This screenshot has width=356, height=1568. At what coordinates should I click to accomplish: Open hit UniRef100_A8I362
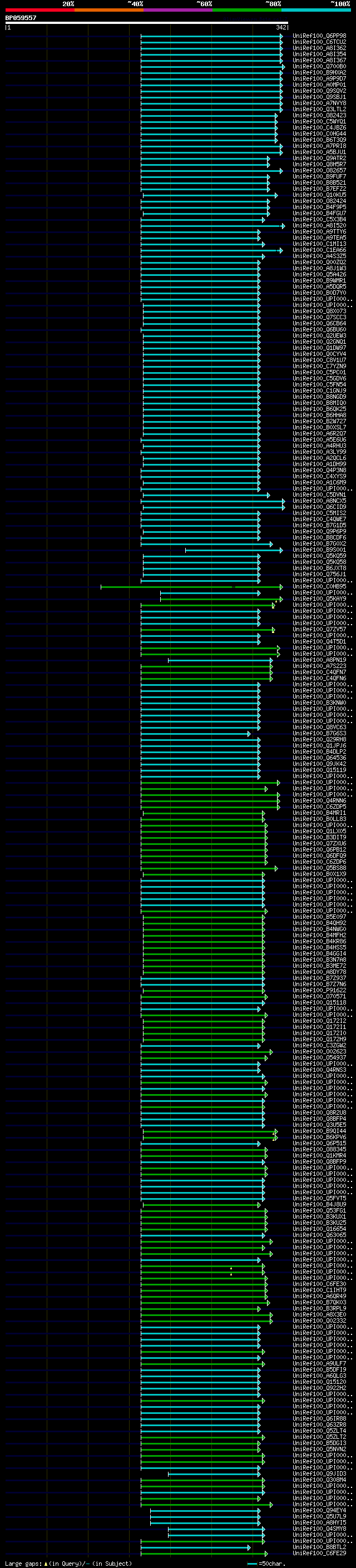point(319,48)
